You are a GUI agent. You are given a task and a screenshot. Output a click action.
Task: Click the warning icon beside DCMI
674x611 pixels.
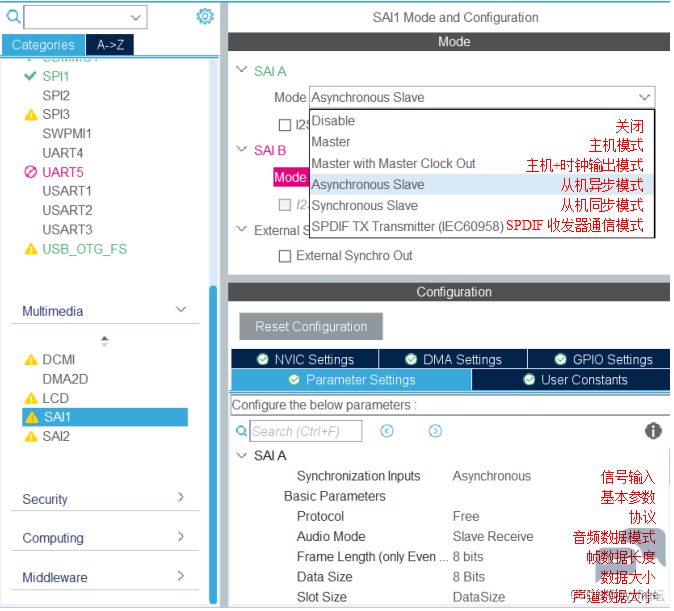tap(30, 360)
